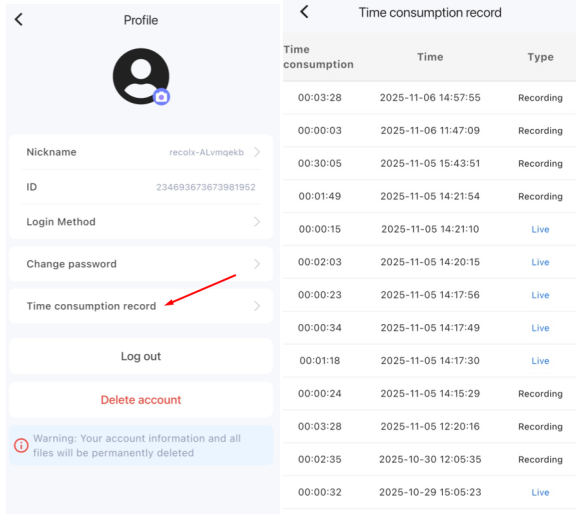576x518 pixels.
Task: Click the Time column header
Action: [x=430, y=57]
